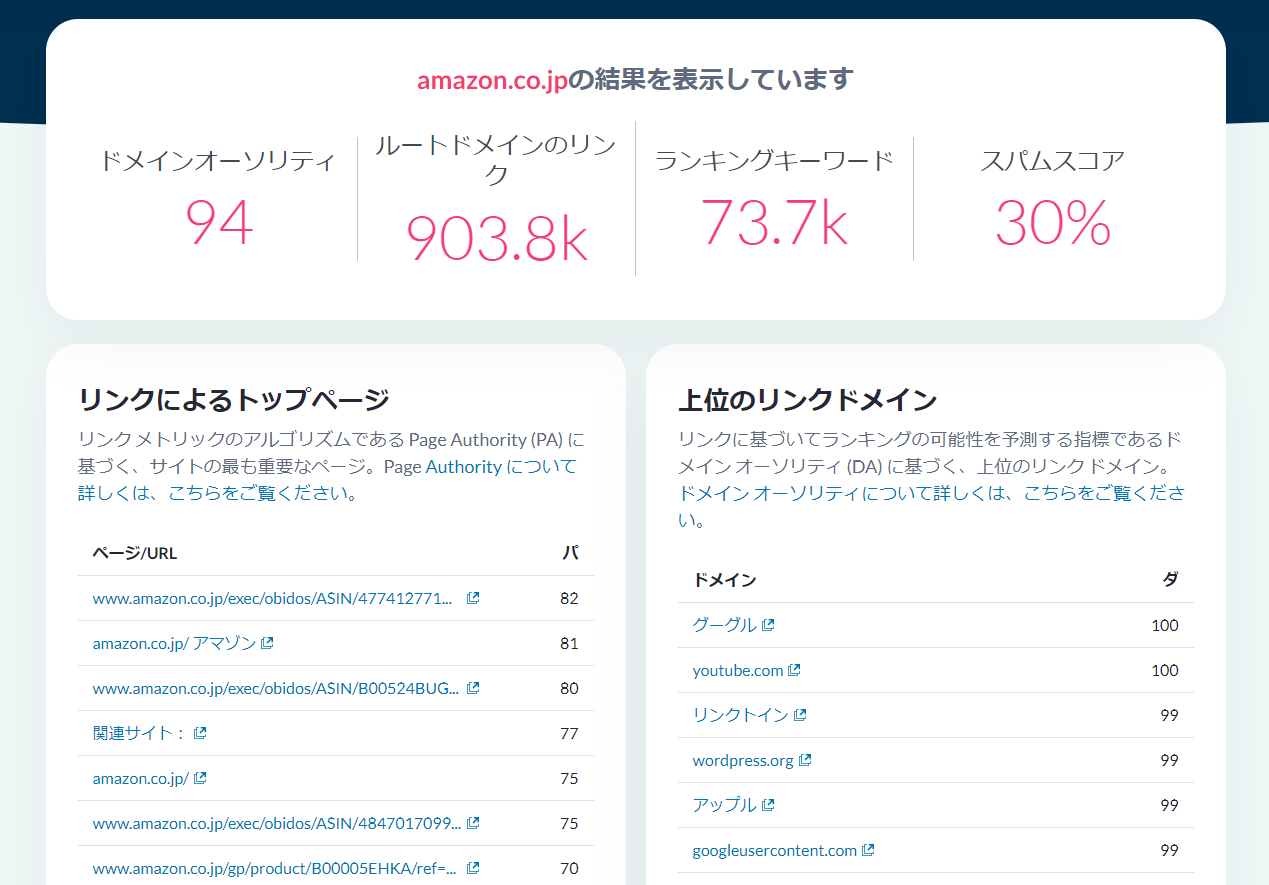Open external link icon for ASIN/B00524BUG URL

[x=473, y=688]
